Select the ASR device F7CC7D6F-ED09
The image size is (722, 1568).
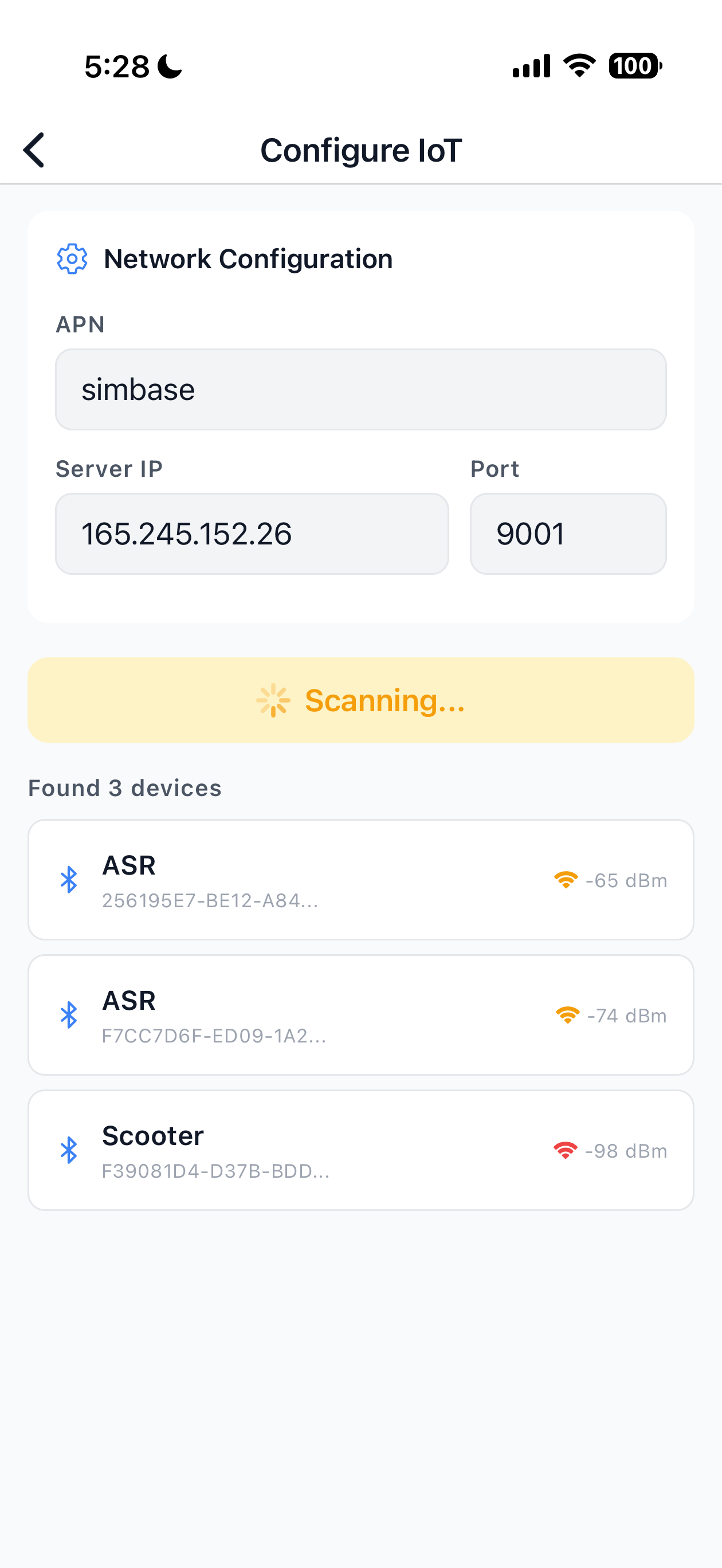point(360,1015)
